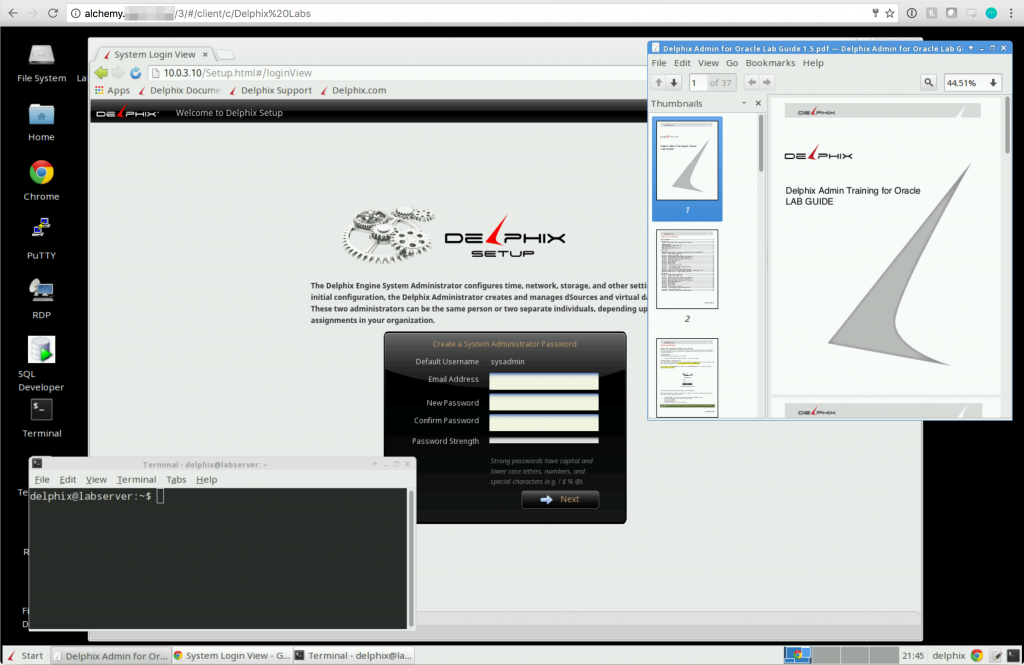The width and height of the screenshot is (1024, 665).
Task: Click the workspace switcher first desktop
Action: (797, 655)
